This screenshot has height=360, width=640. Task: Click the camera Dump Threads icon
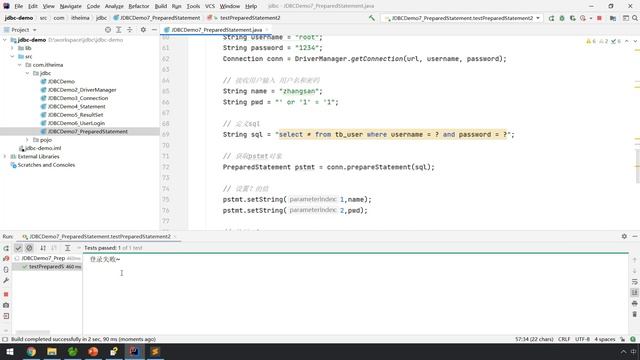tap(6, 305)
